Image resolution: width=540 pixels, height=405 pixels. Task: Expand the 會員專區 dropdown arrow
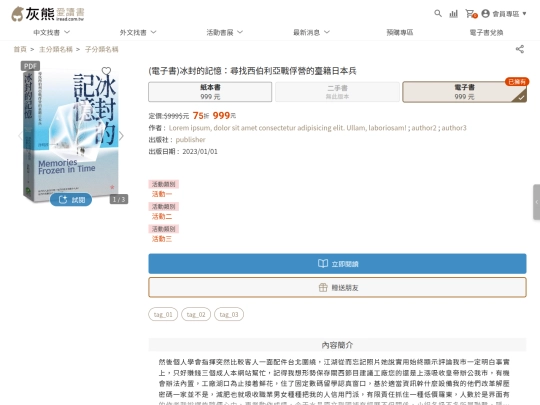point(524,14)
